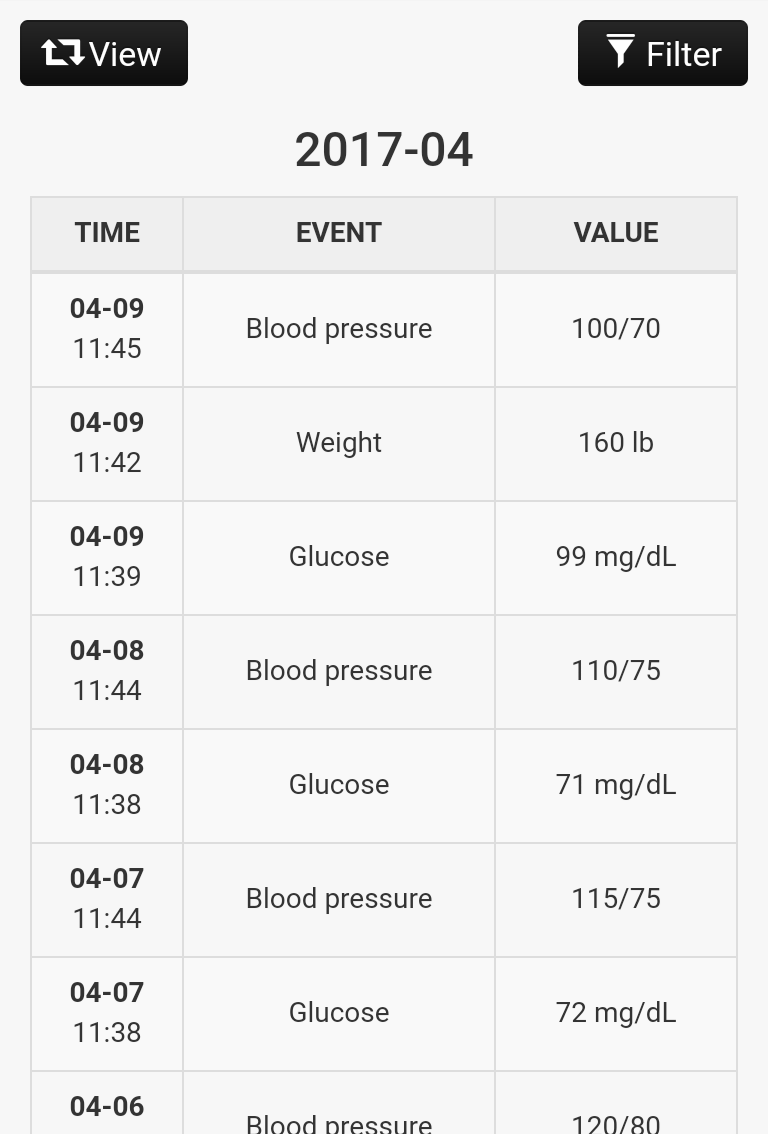Click the 160 lb weight value
This screenshot has width=768, height=1134.
point(616,443)
